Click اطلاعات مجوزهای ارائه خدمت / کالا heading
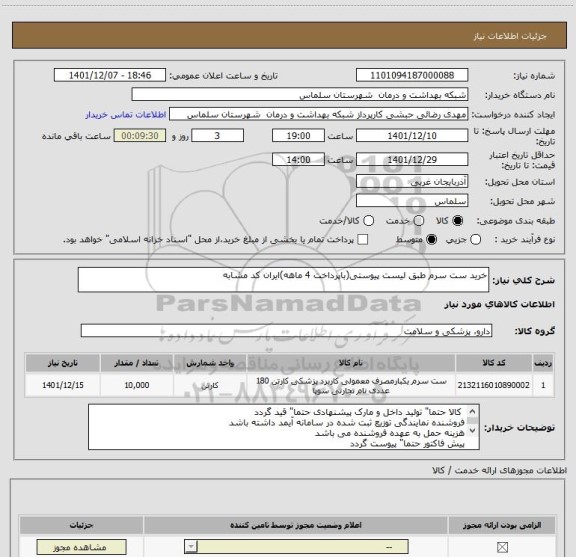The height and width of the screenshot is (557, 576). coord(499,470)
